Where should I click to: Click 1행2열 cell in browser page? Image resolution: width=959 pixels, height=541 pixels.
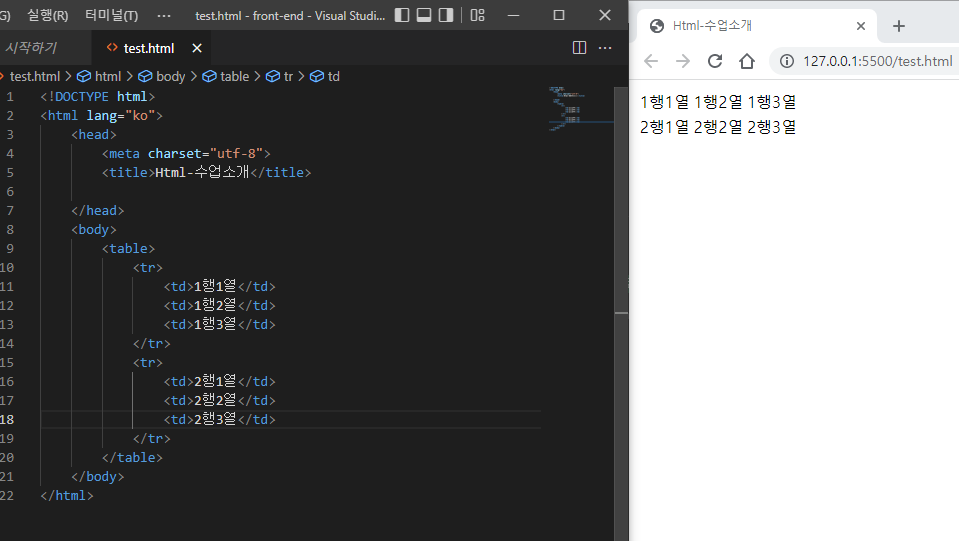pos(718,102)
